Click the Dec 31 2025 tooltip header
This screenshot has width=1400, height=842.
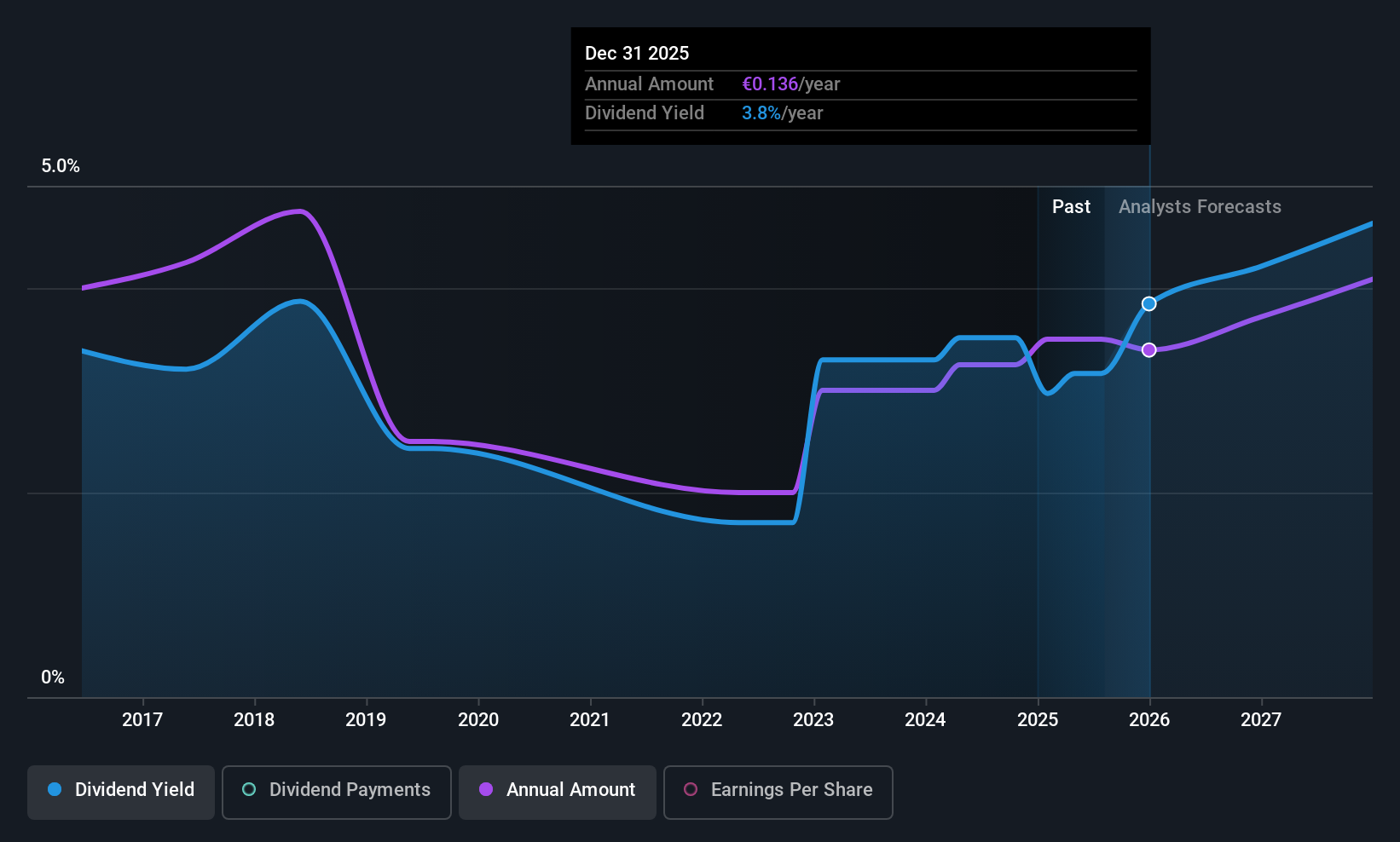[x=637, y=54]
